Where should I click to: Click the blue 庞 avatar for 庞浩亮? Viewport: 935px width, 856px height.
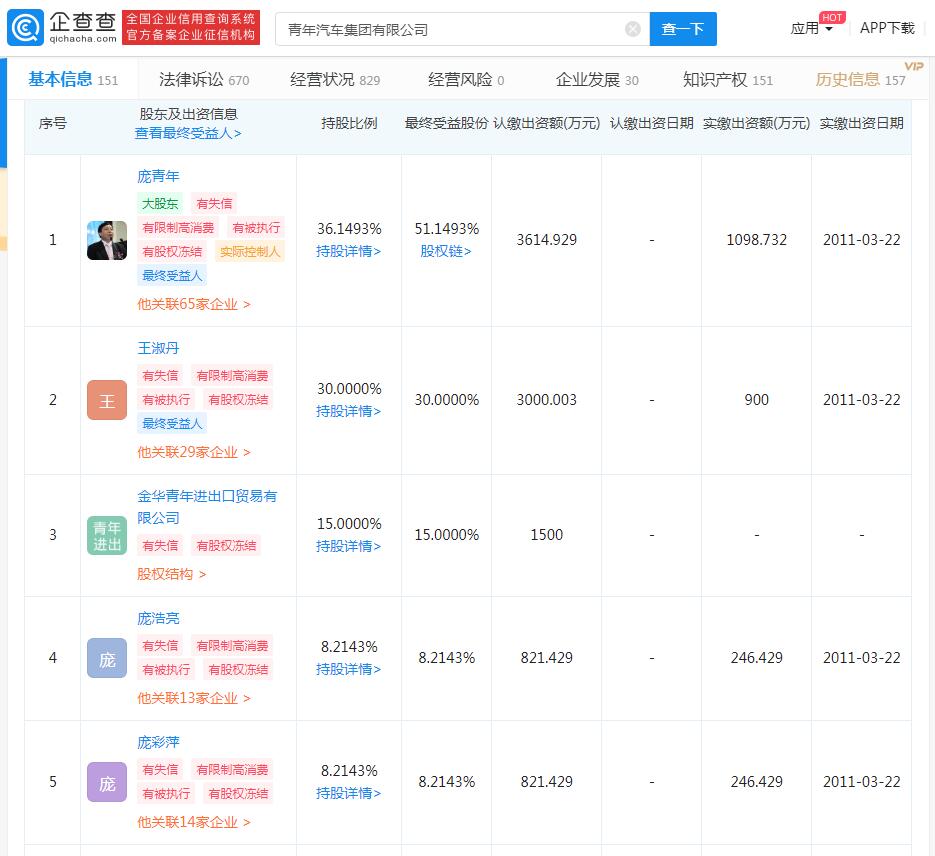pyautogui.click(x=107, y=658)
